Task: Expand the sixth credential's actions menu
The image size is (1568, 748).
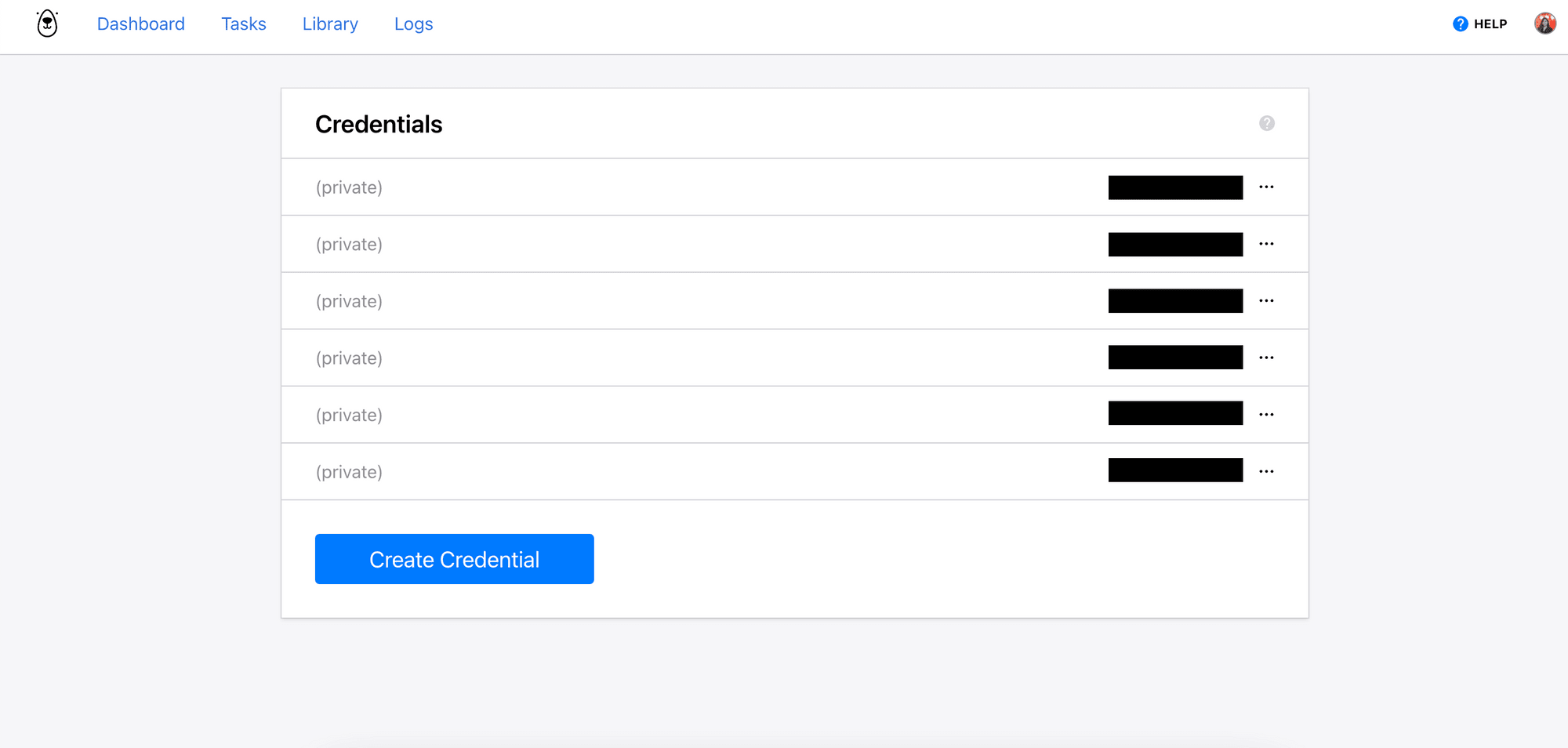Action: [x=1267, y=470]
